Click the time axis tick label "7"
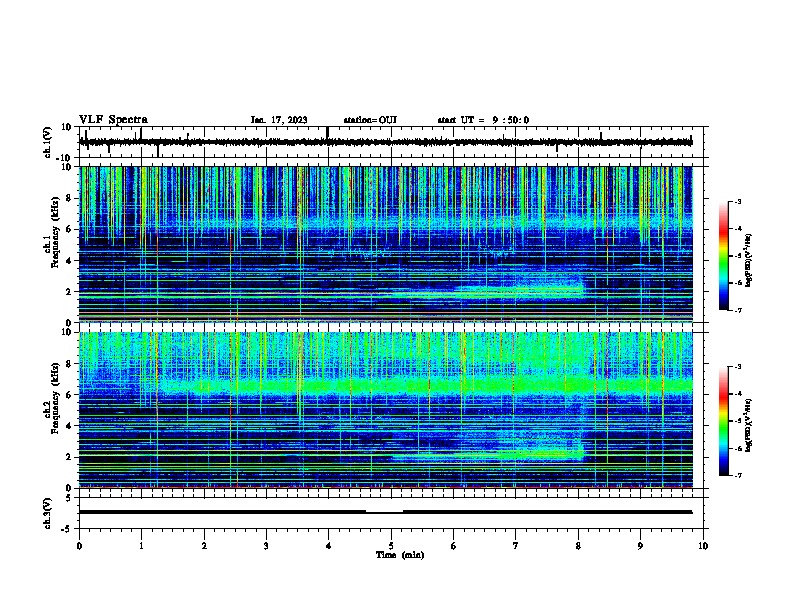792x612 pixels. coord(516,546)
